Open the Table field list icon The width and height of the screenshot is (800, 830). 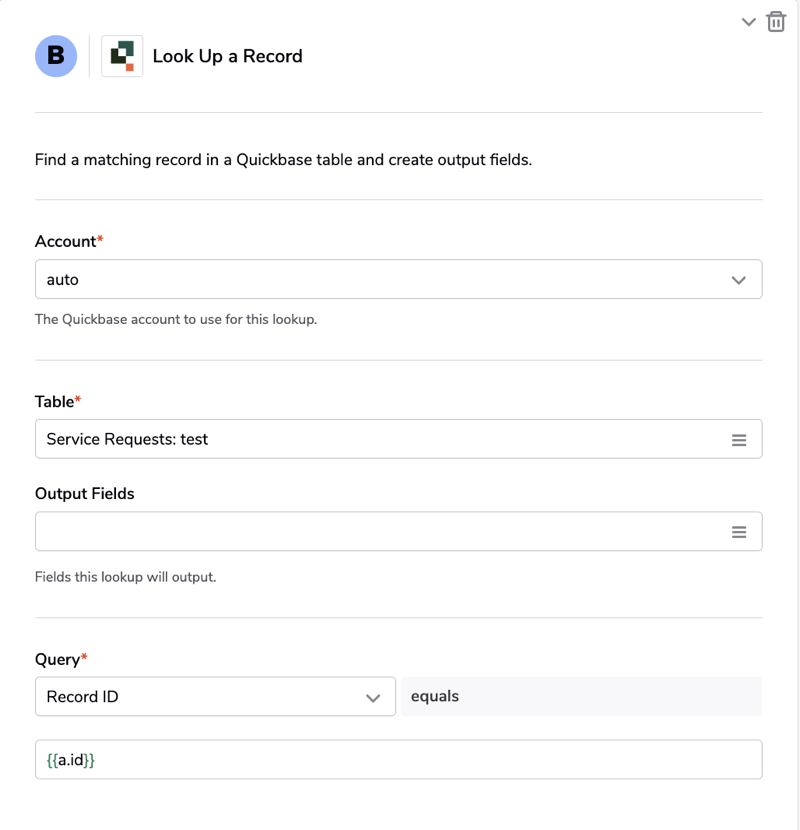[x=739, y=440]
